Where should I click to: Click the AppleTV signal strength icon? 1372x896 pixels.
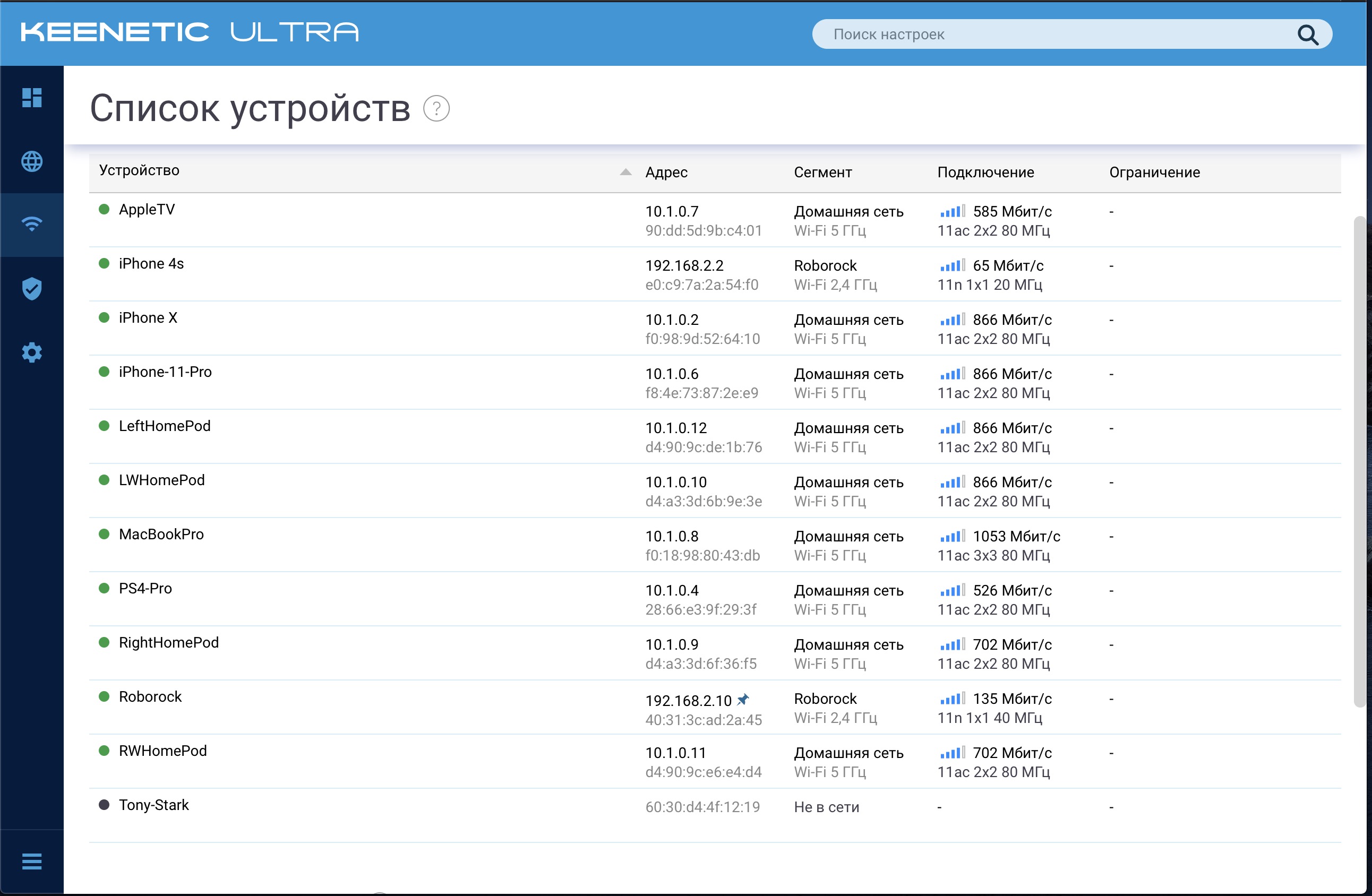click(x=953, y=211)
